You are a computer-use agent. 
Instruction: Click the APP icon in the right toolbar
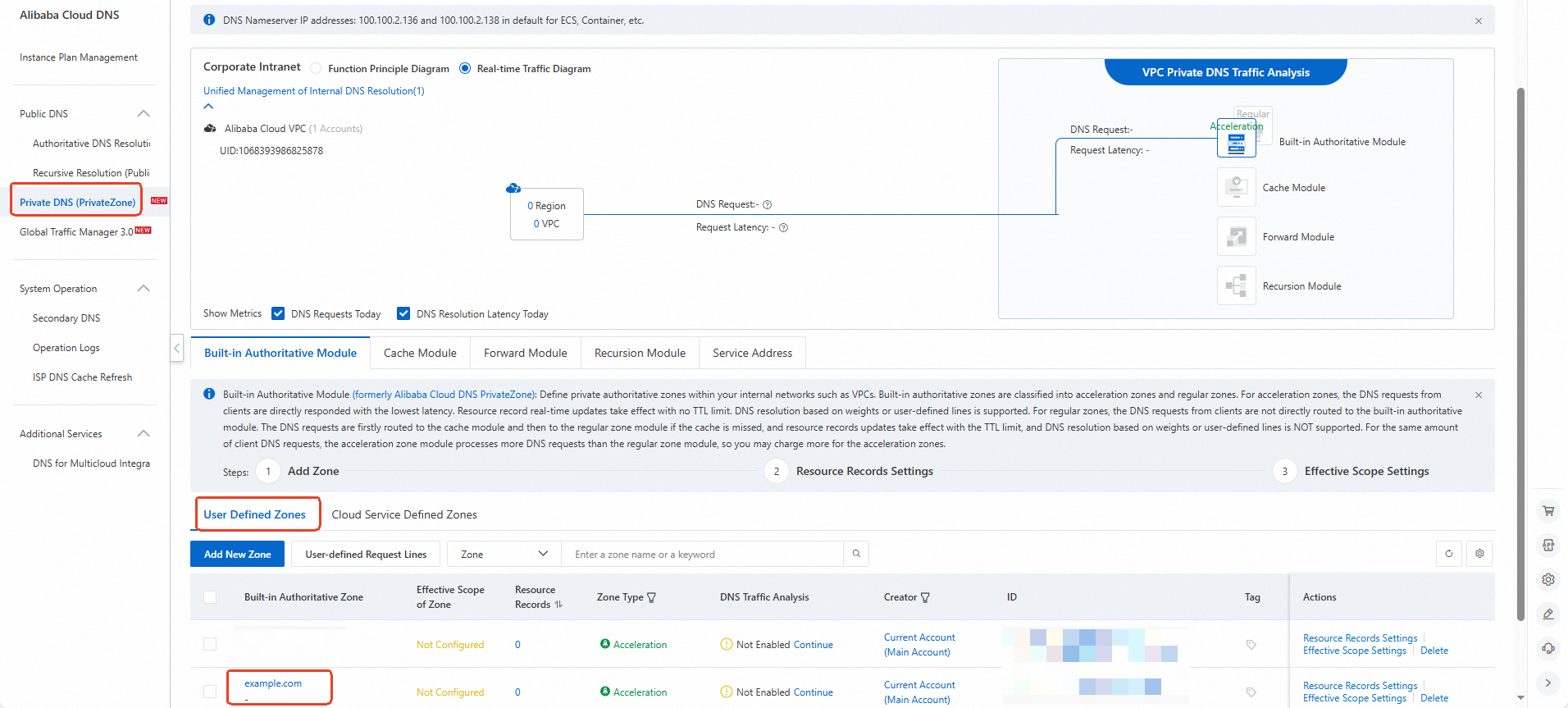(x=1548, y=545)
